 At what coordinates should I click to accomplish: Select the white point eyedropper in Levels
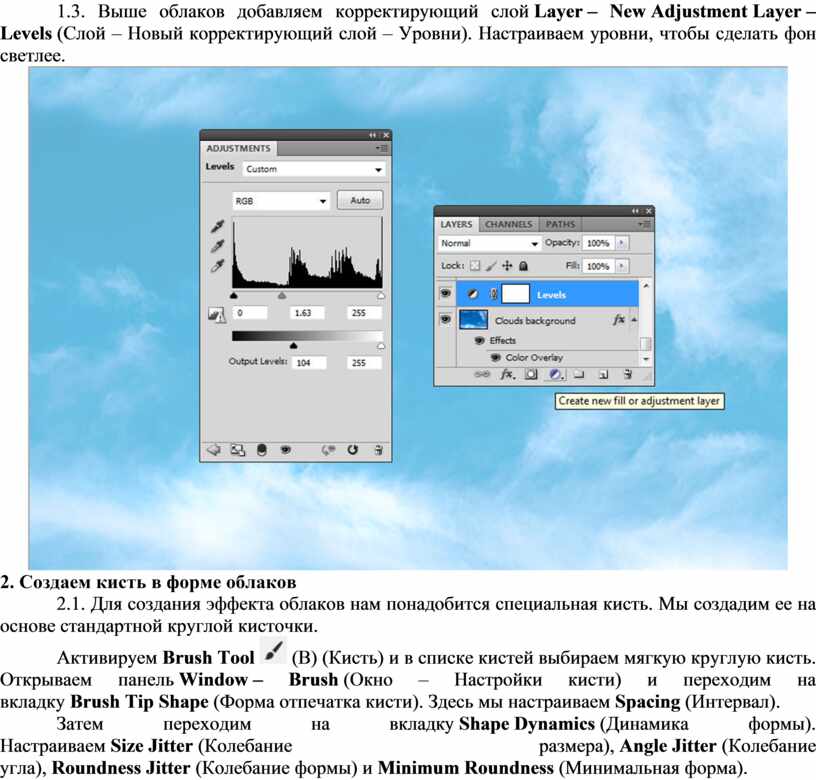pyautogui.click(x=217, y=266)
